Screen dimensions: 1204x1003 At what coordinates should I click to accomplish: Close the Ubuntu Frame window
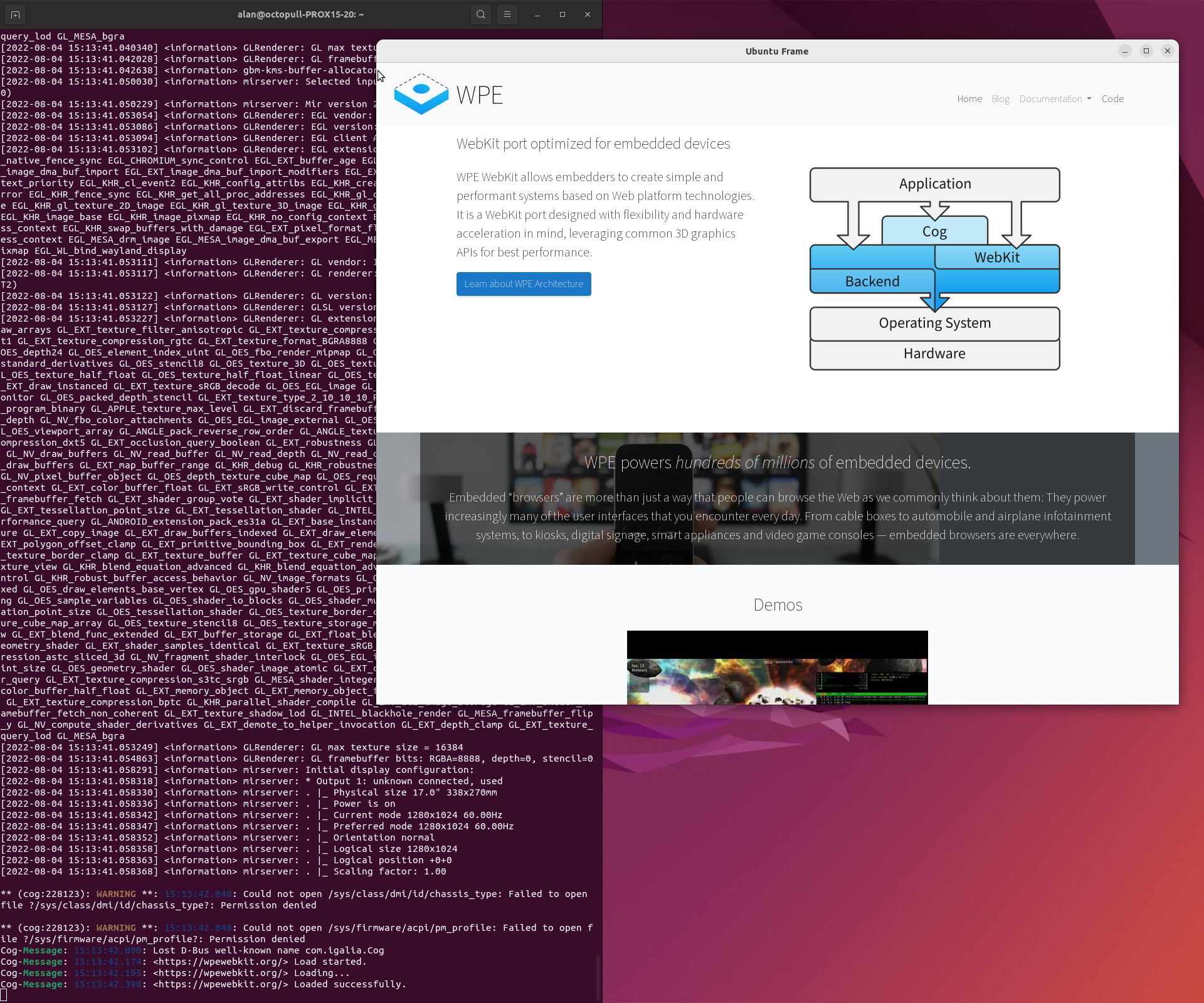[x=1167, y=51]
